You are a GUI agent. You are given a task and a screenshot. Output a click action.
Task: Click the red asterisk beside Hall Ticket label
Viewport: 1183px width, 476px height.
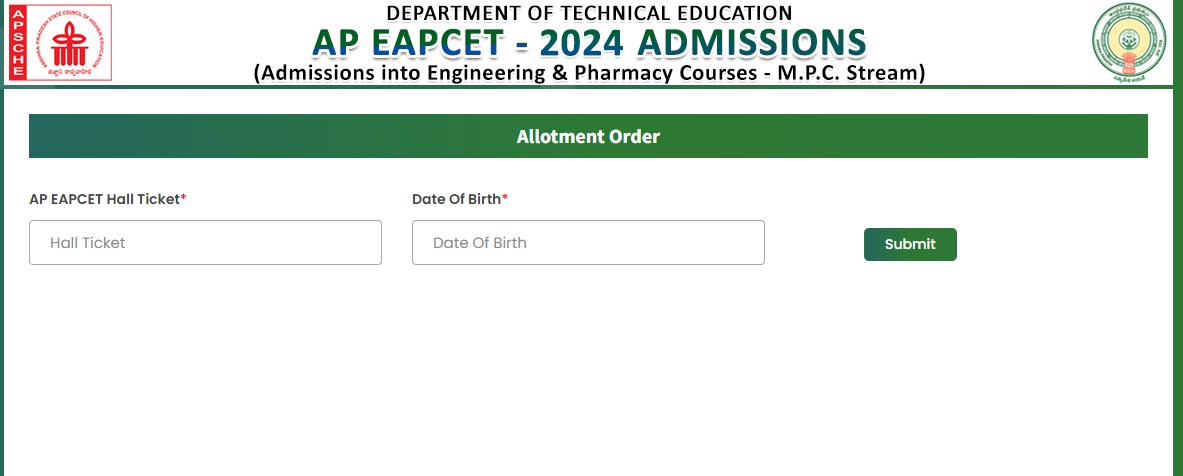(183, 199)
